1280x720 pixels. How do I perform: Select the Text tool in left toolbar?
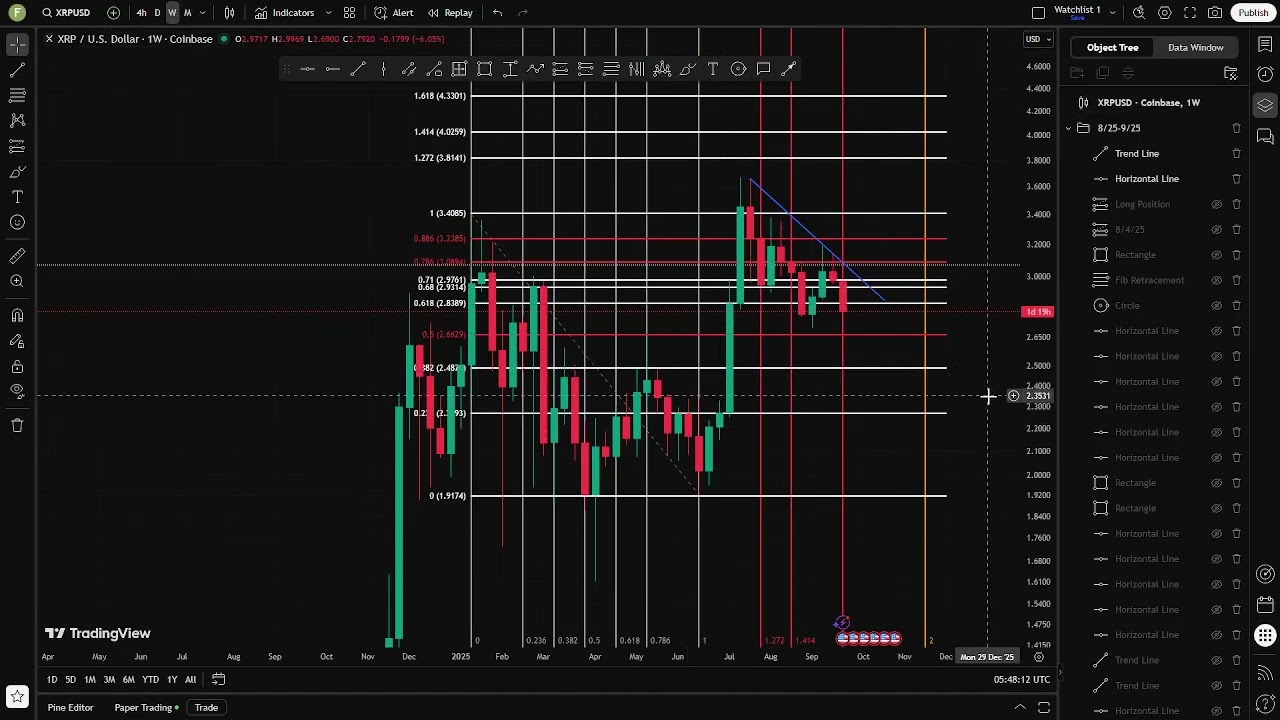click(x=17, y=197)
